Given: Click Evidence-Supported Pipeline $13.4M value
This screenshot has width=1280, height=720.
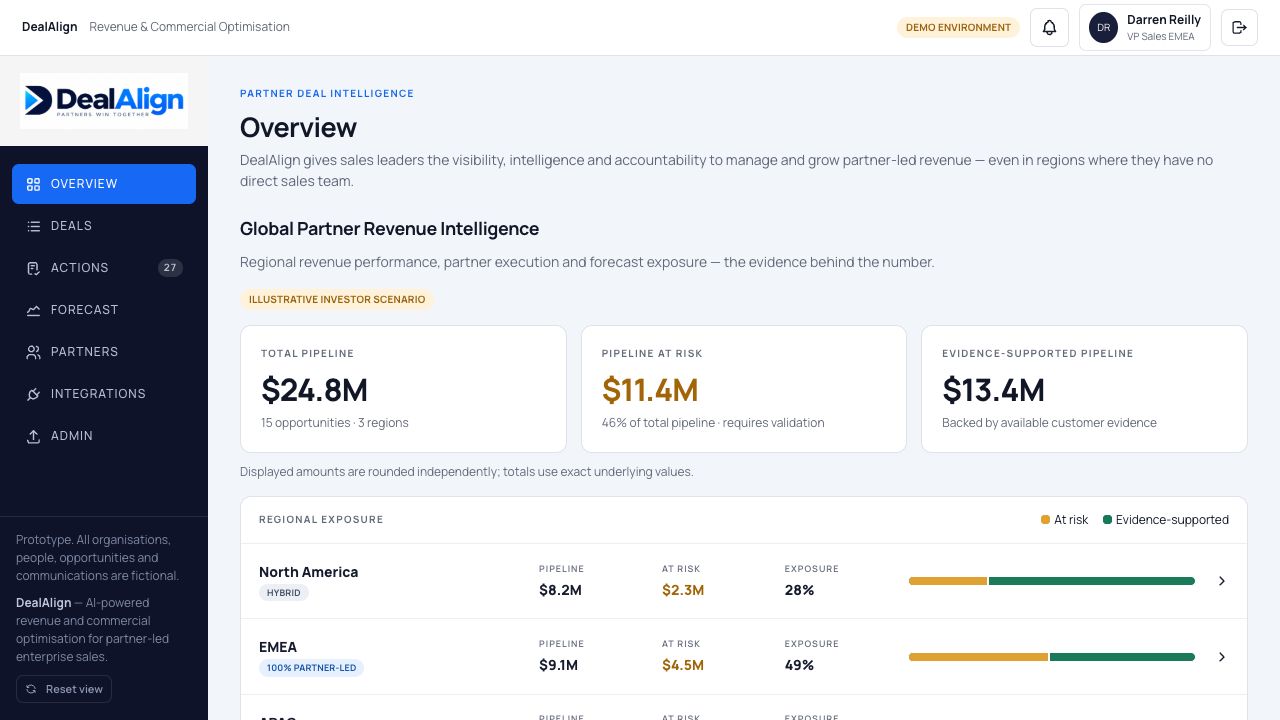Looking at the screenshot, I should 993,390.
